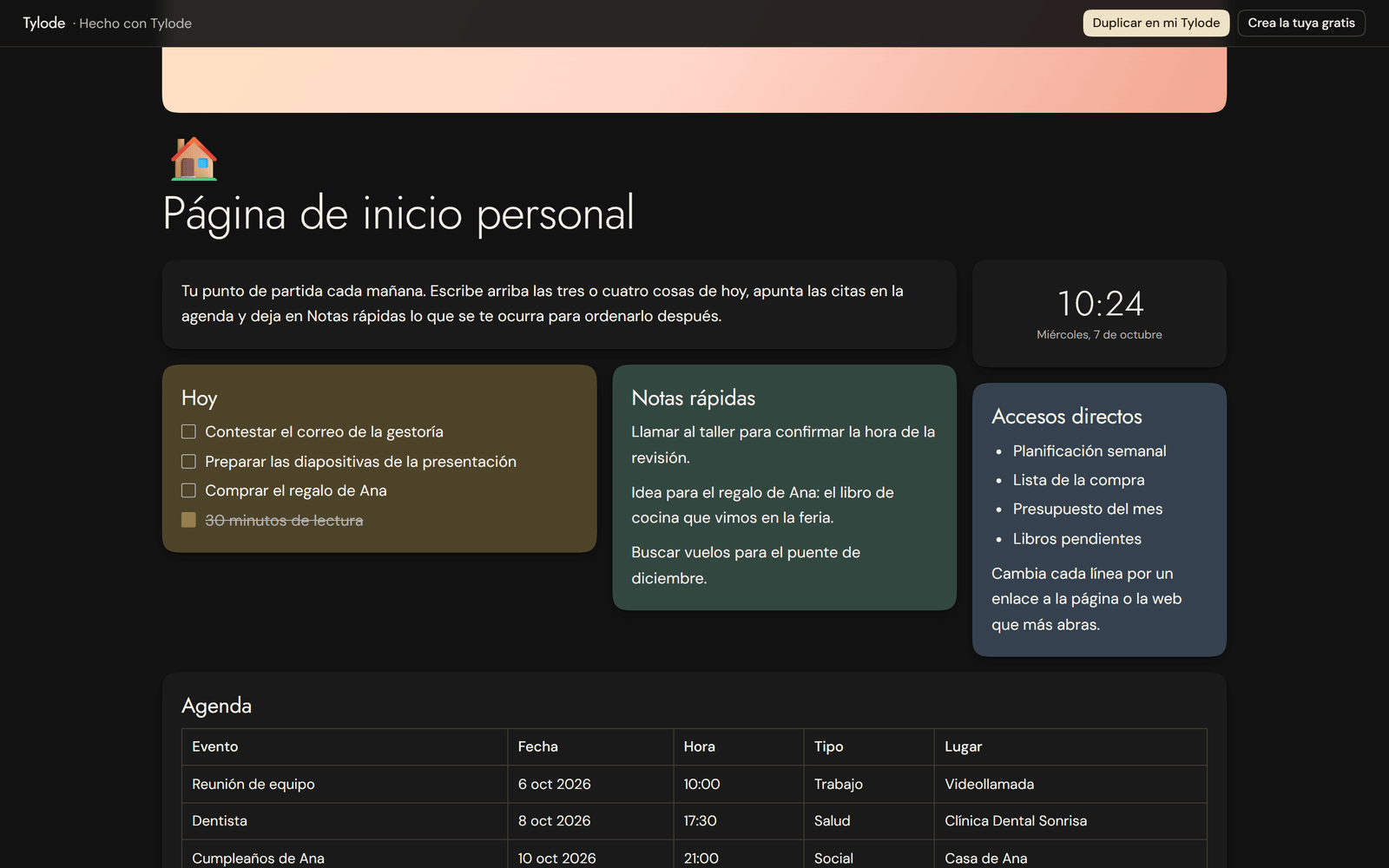Click the 'Fecha' column header
This screenshot has height=868, width=1389.
590,746
